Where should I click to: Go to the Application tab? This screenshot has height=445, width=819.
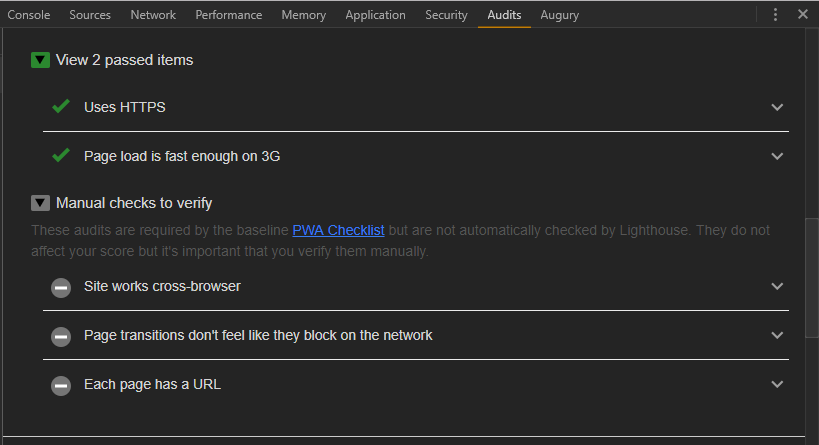point(375,15)
